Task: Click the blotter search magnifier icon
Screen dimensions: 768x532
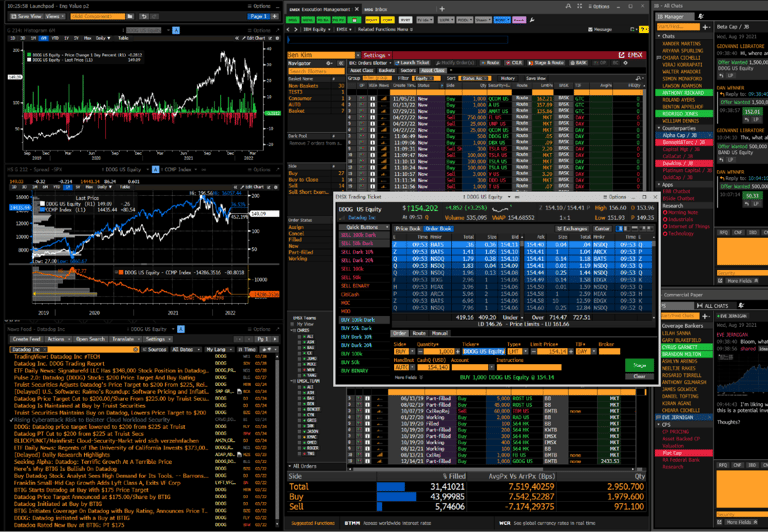Action: [x=638, y=78]
